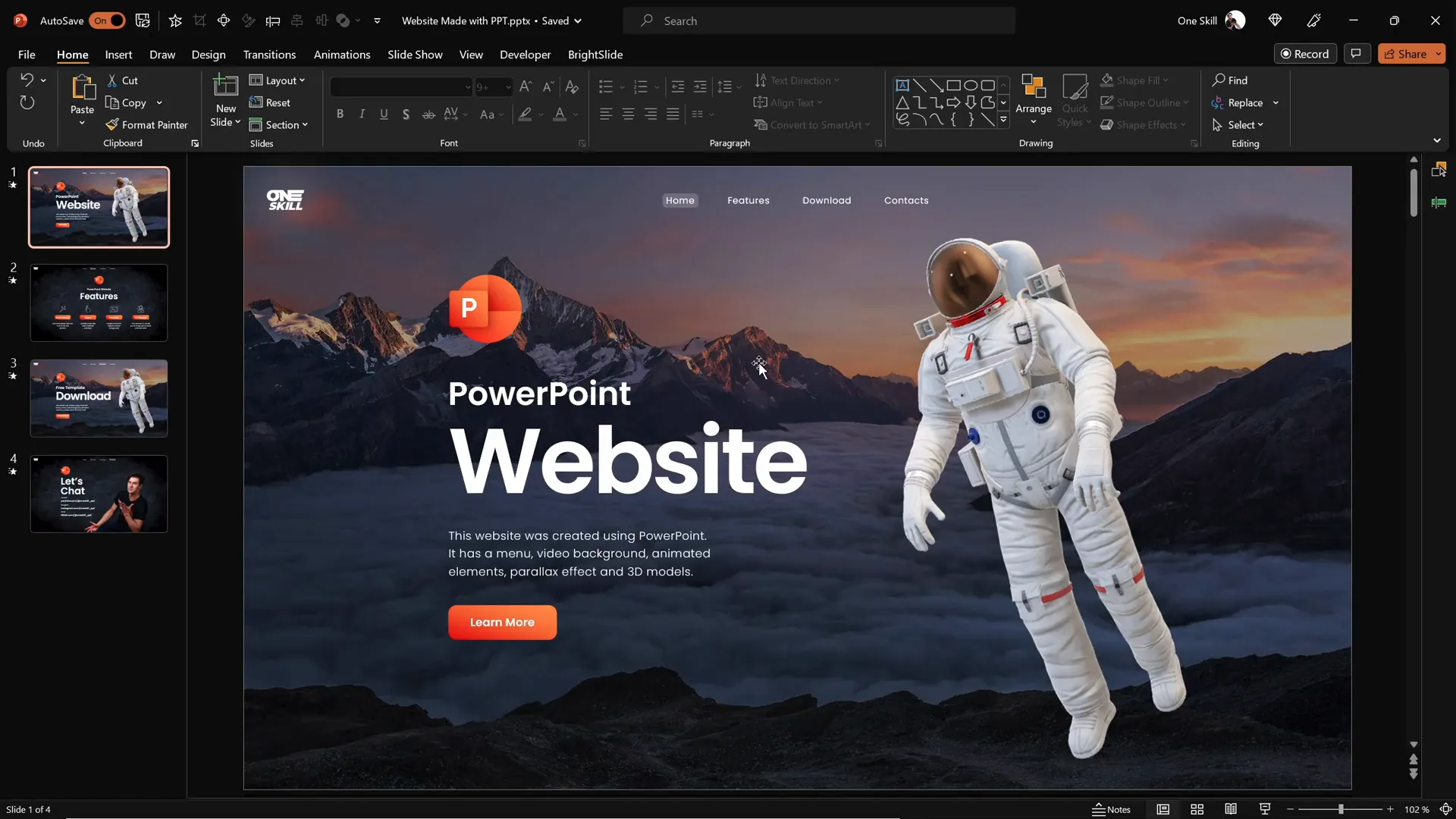Viewport: 1456px width, 819px height.
Task: Click the Features menu link on slide
Action: (748, 200)
